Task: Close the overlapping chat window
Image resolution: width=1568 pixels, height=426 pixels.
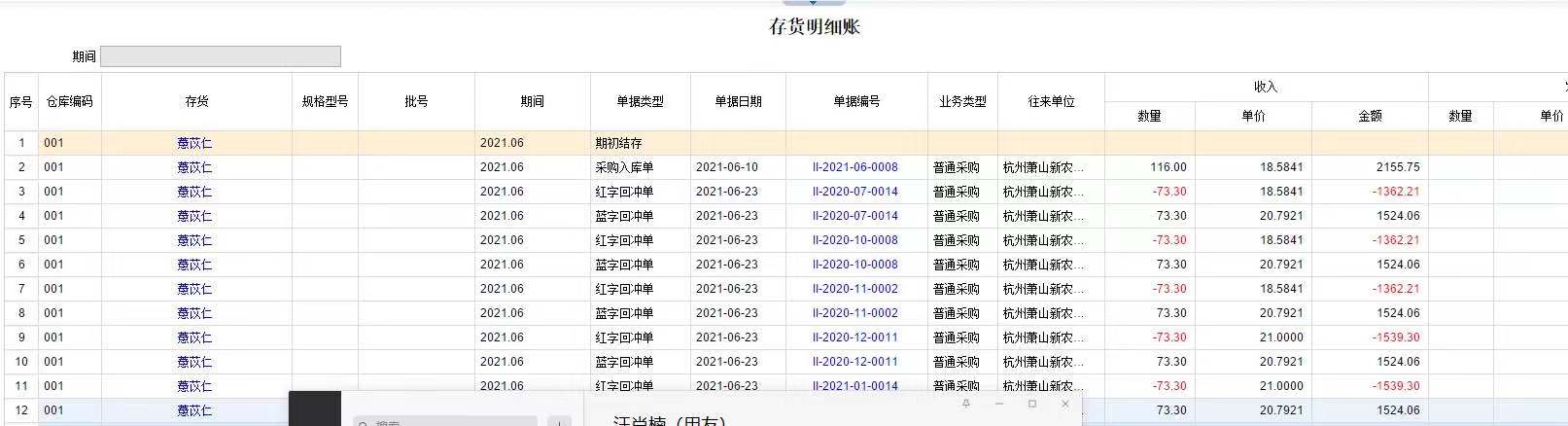Action: pyautogui.click(x=1065, y=403)
